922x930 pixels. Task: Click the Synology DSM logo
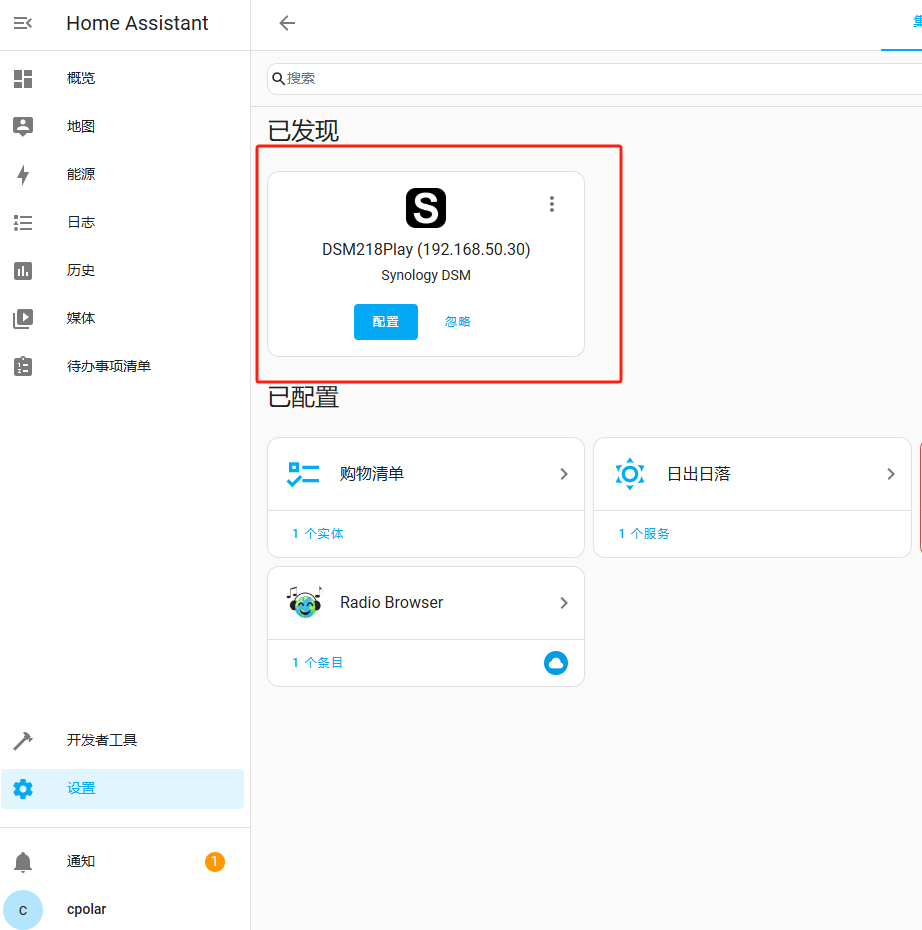[426, 208]
